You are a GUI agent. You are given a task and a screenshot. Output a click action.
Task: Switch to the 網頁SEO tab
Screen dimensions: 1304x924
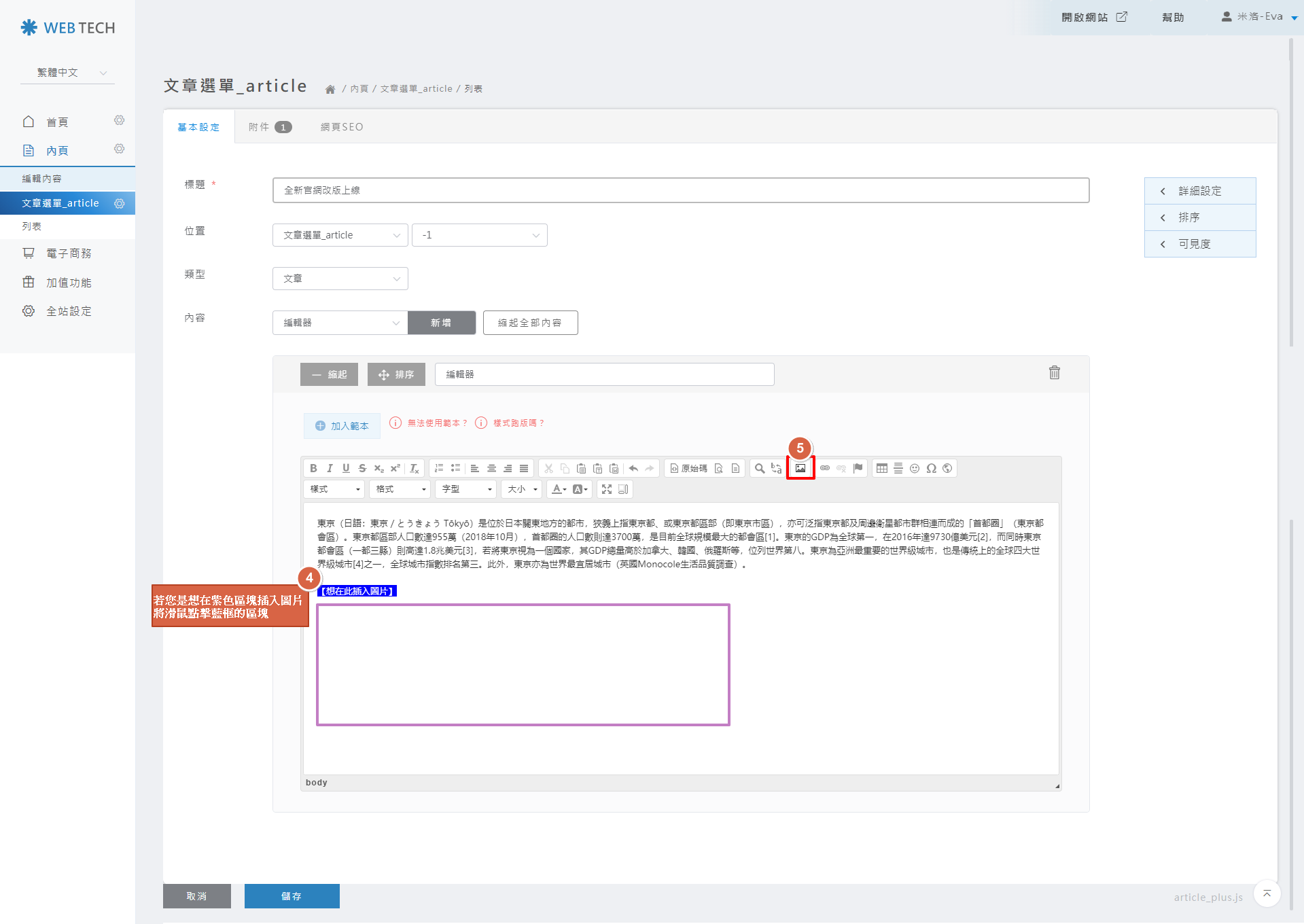[x=342, y=127]
